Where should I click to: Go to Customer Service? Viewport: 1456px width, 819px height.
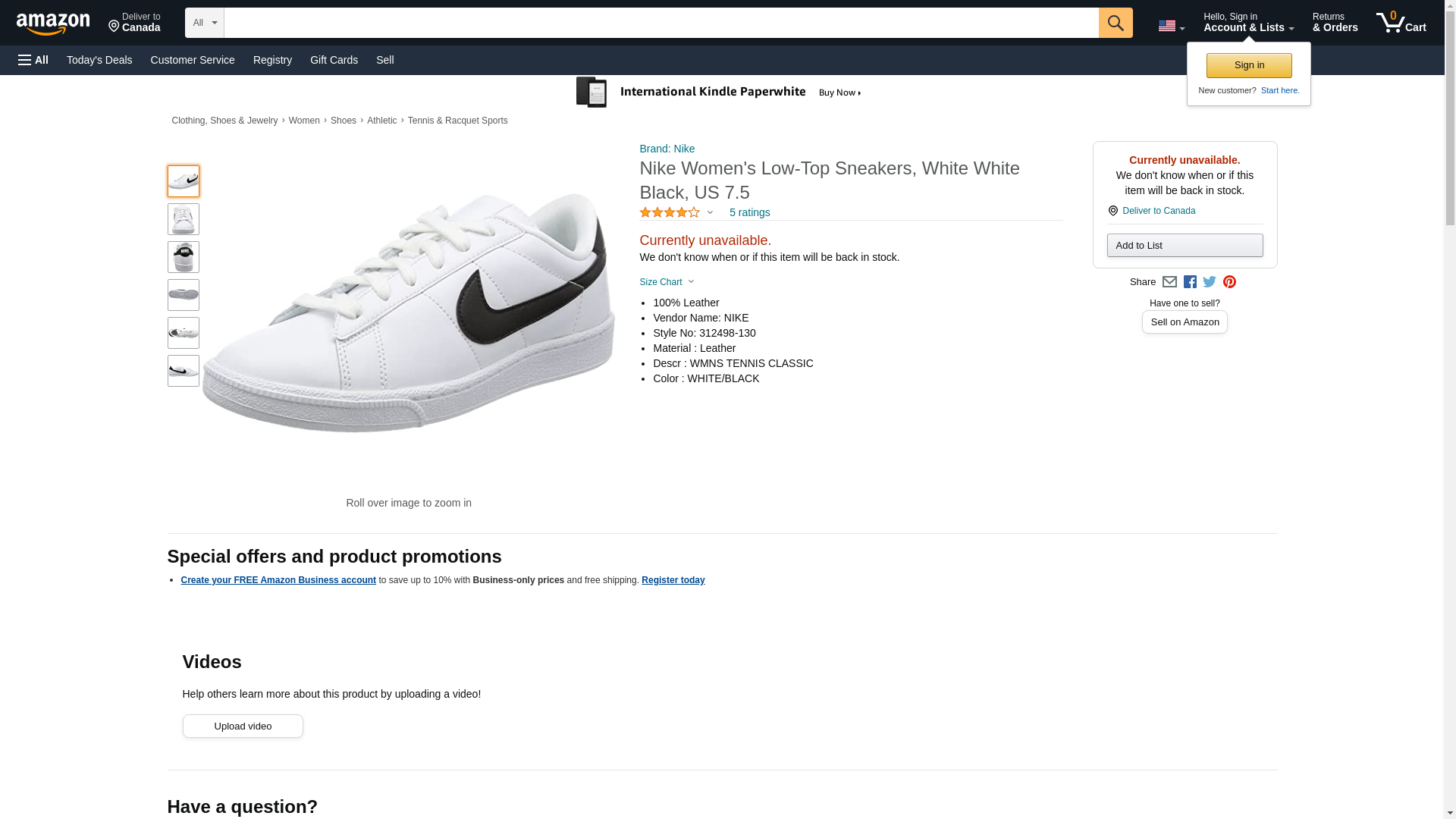tap(193, 60)
